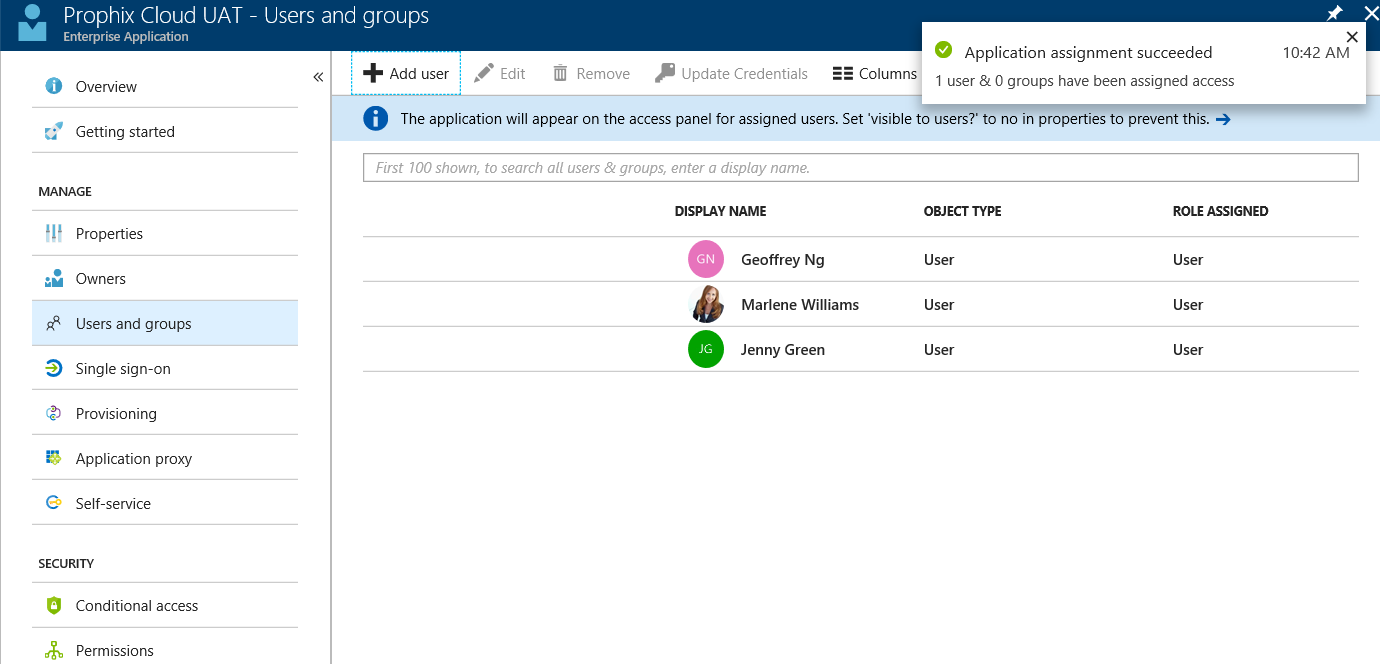Click the Properties sliders icon
This screenshot has height=664, width=1380.
(x=54, y=233)
